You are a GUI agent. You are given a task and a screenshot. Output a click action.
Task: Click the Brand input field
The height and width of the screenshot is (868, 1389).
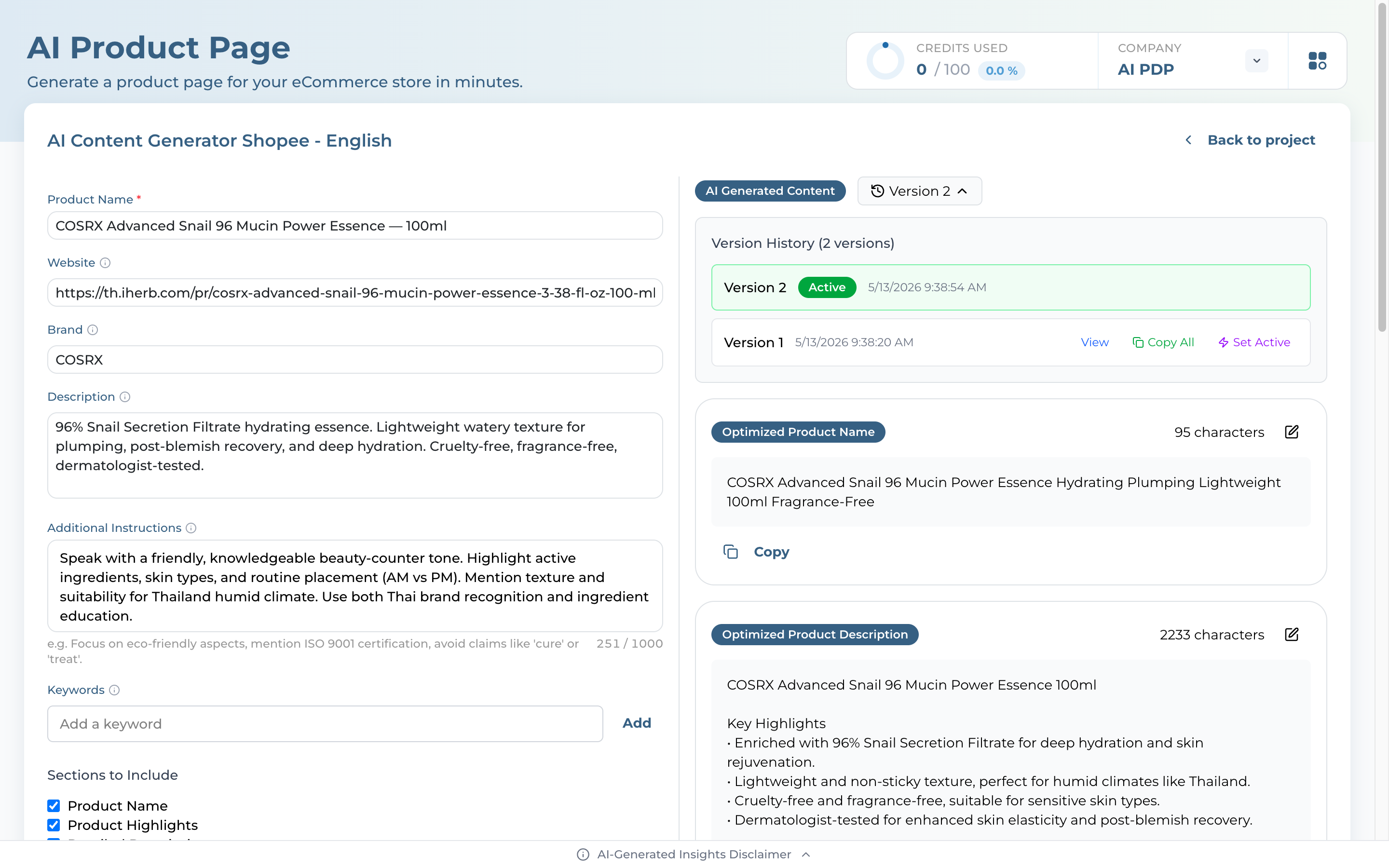(x=354, y=360)
